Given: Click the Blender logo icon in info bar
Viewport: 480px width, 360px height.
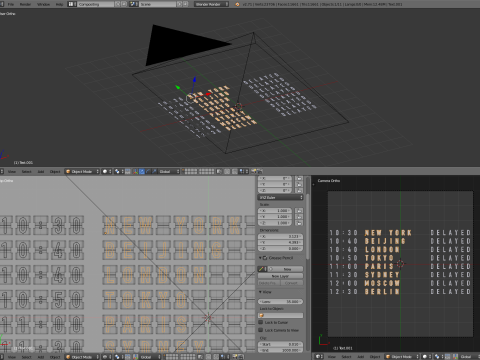Looking at the screenshot, I should point(237,4).
